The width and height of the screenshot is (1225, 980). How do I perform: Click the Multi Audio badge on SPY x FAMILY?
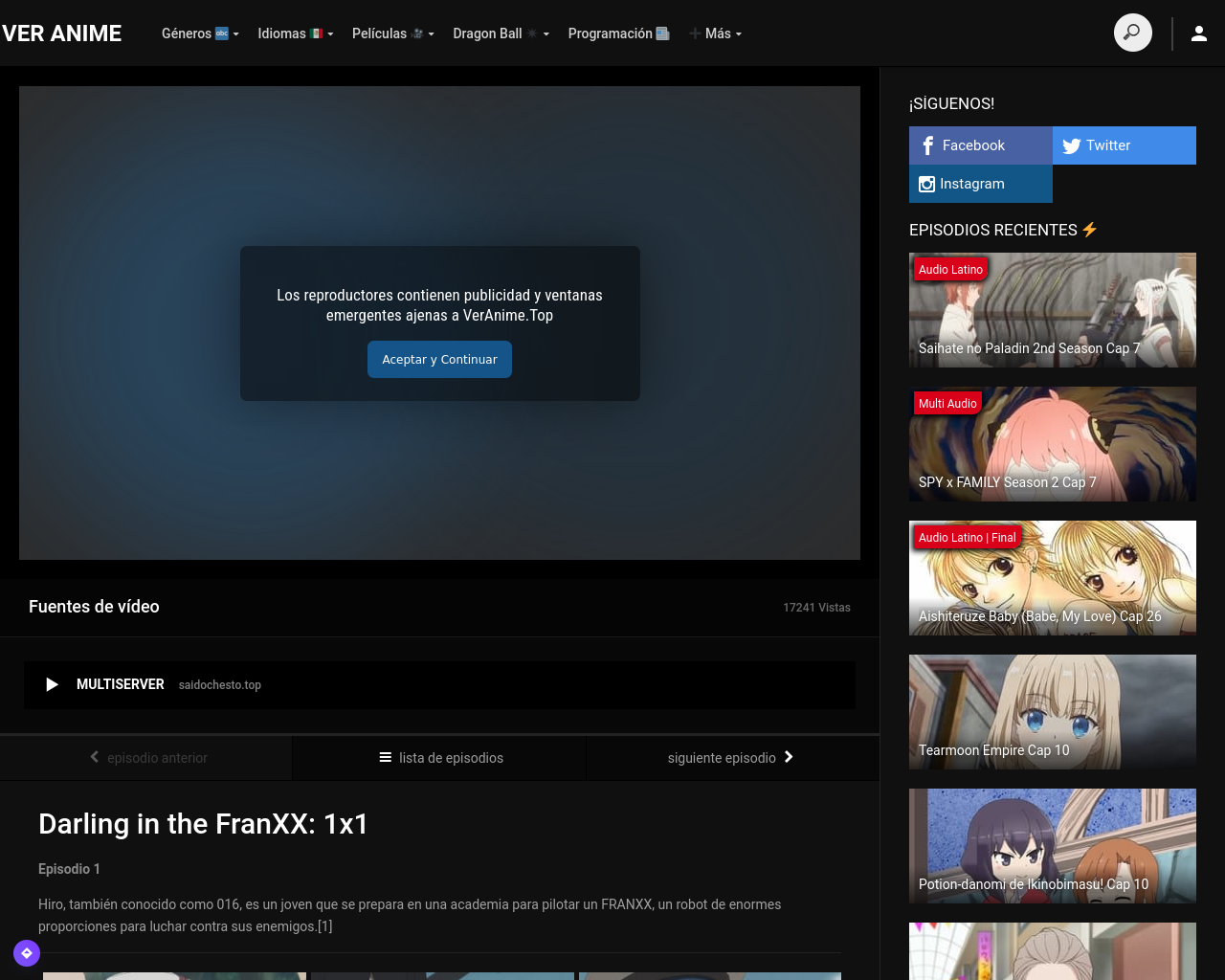click(947, 404)
